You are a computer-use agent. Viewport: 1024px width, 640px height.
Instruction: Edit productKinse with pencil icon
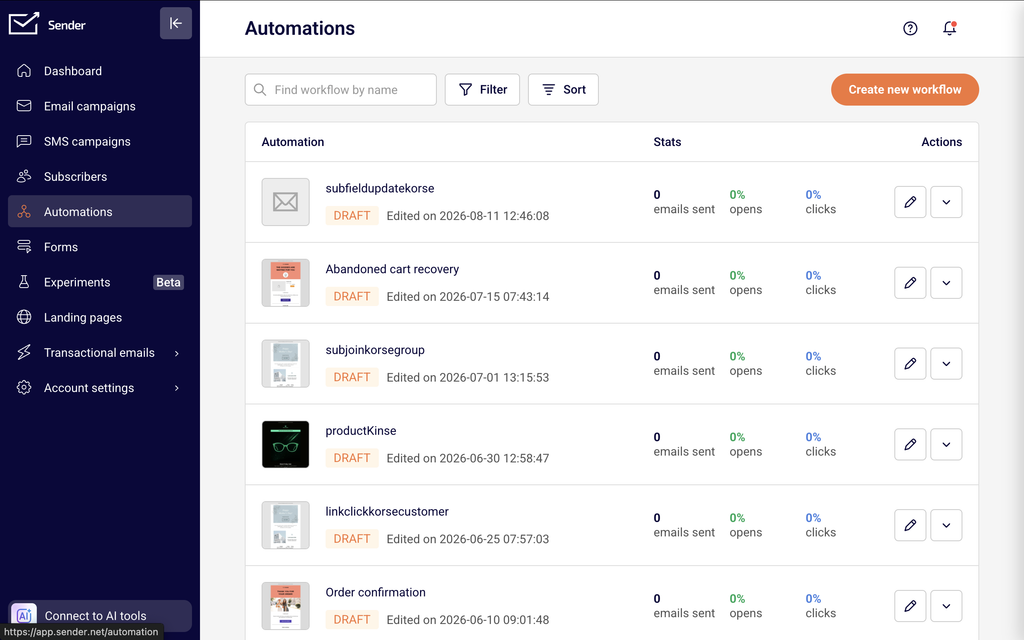click(x=910, y=445)
